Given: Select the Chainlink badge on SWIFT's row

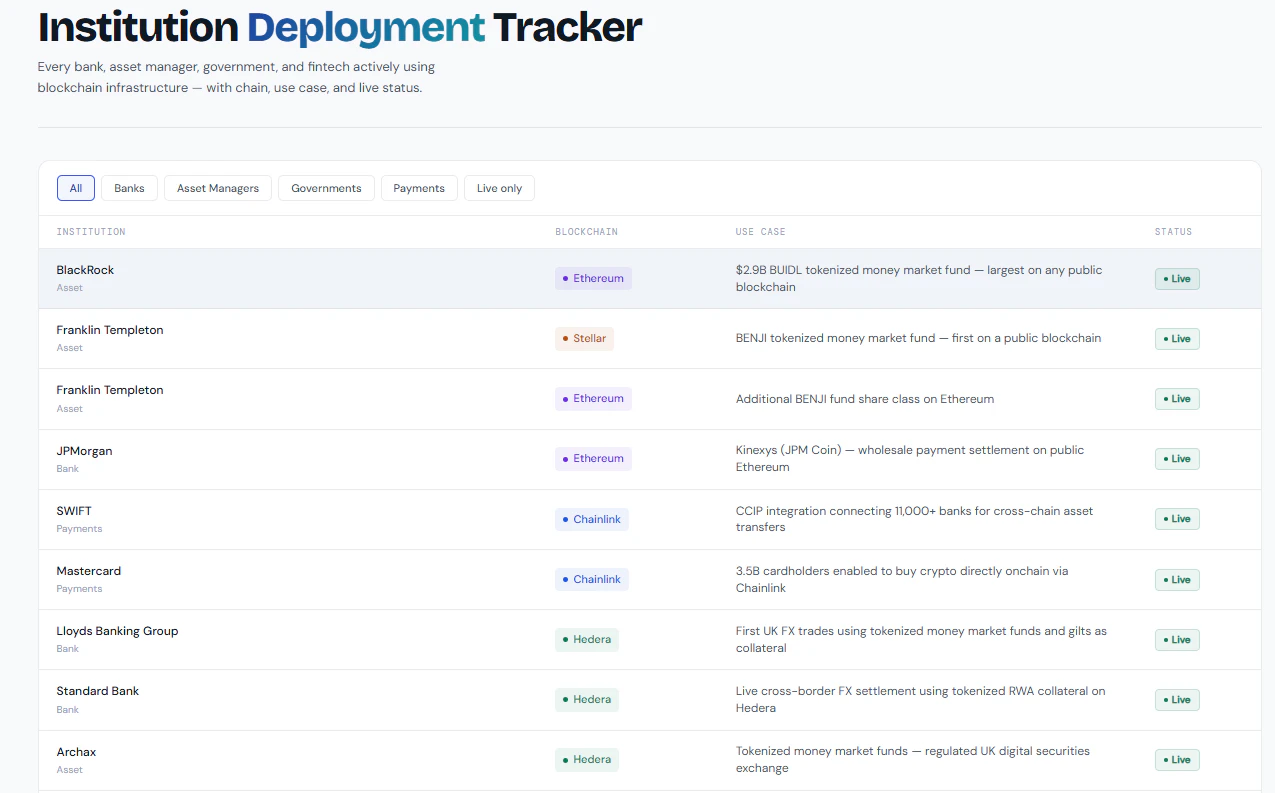Looking at the screenshot, I should pyautogui.click(x=591, y=519).
